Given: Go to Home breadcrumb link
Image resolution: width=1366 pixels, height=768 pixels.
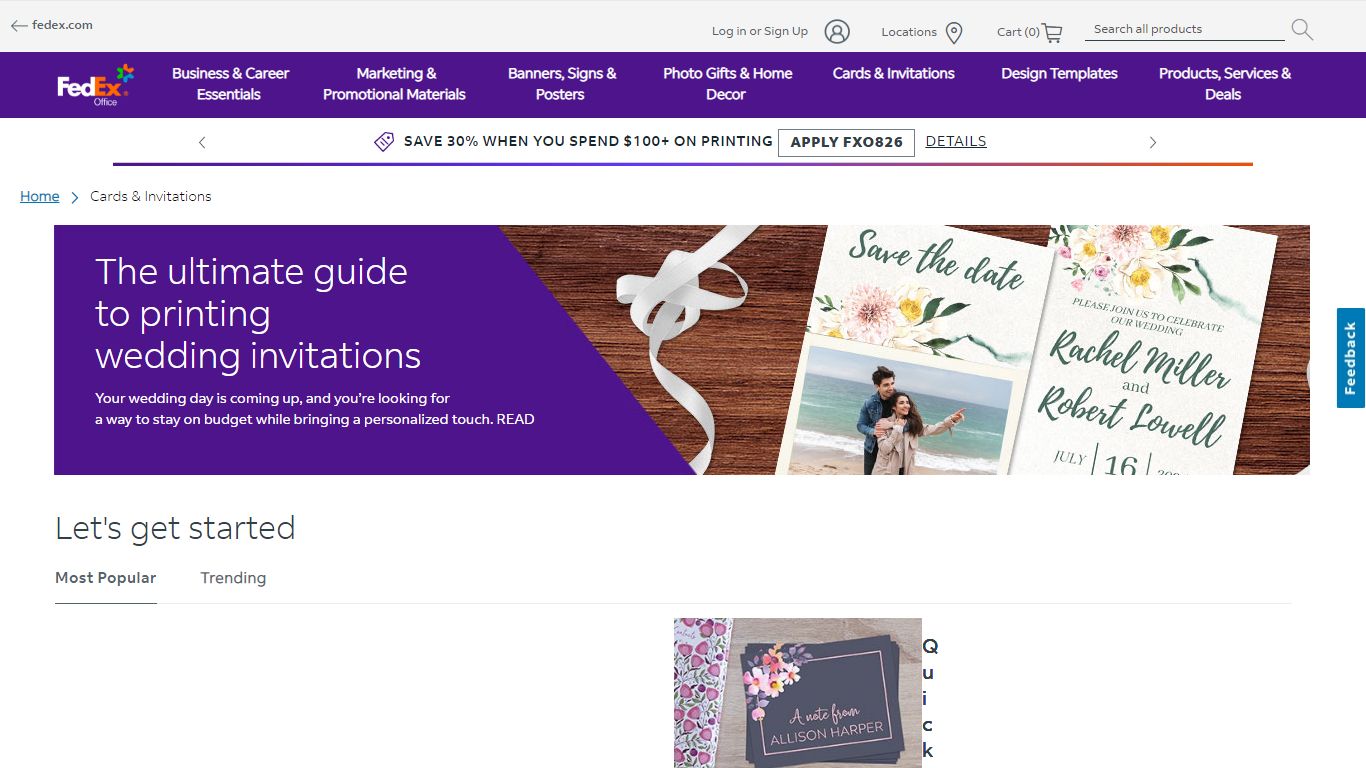Looking at the screenshot, I should 40,196.
